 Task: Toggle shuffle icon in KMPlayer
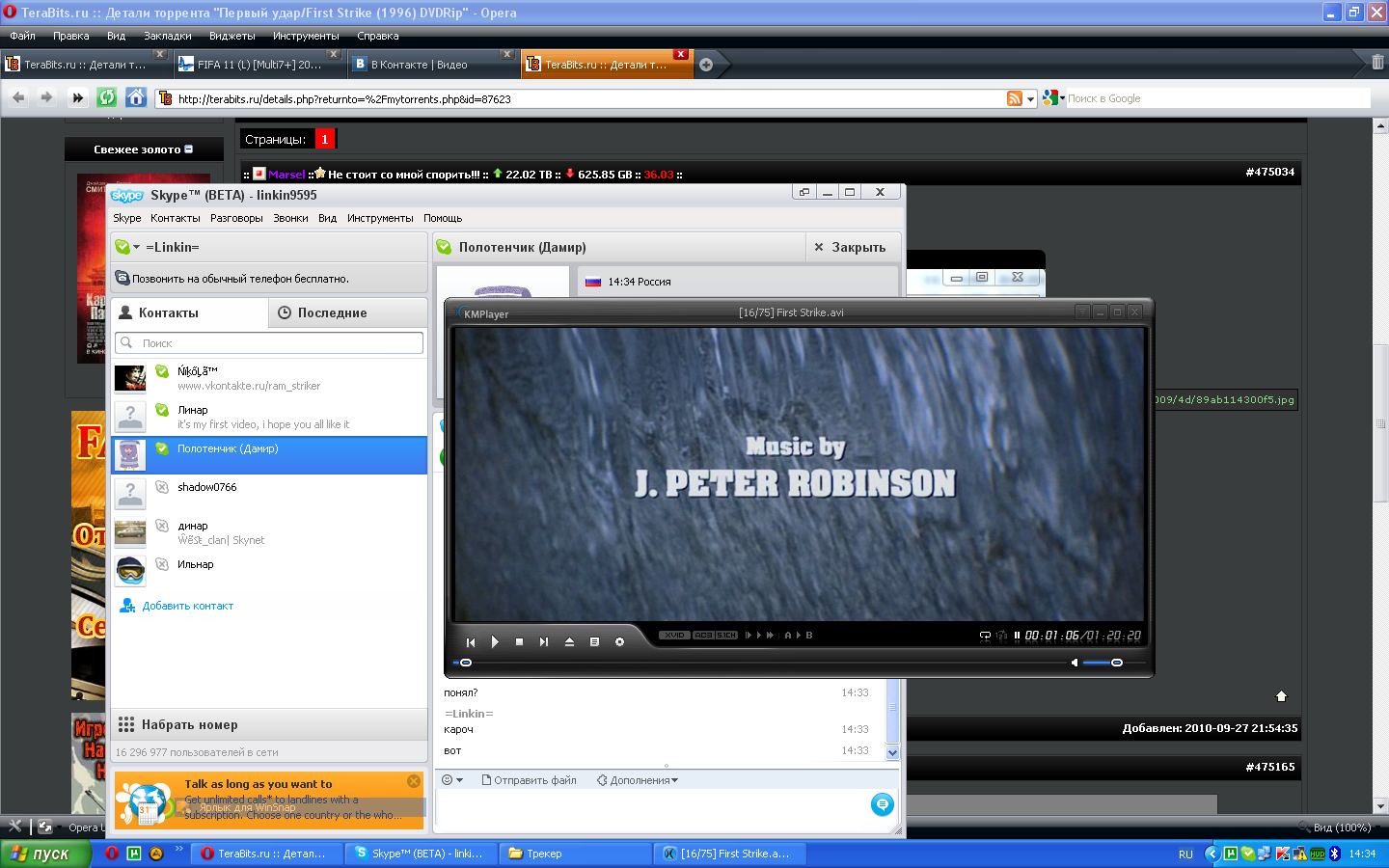(x=1001, y=636)
